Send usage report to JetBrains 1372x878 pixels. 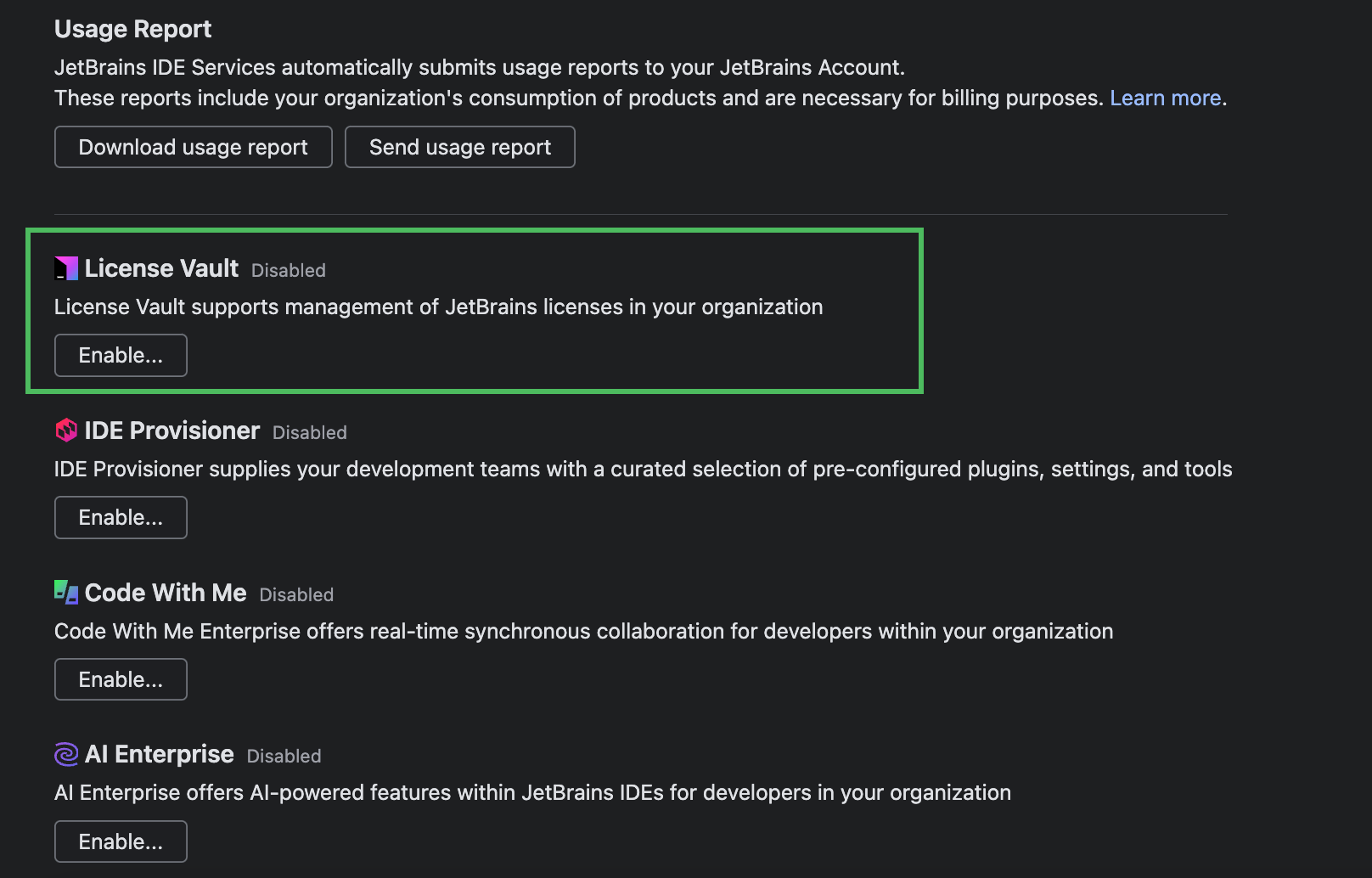[459, 147]
